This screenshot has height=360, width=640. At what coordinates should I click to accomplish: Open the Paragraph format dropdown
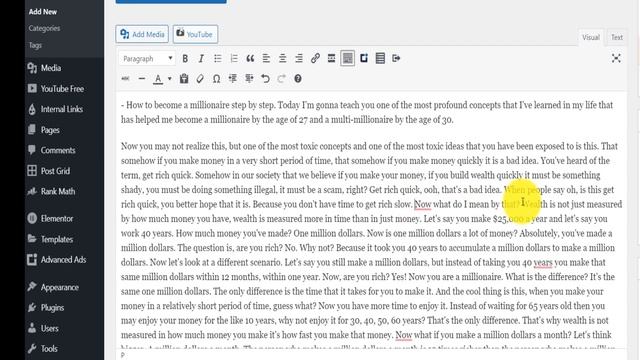pos(147,58)
